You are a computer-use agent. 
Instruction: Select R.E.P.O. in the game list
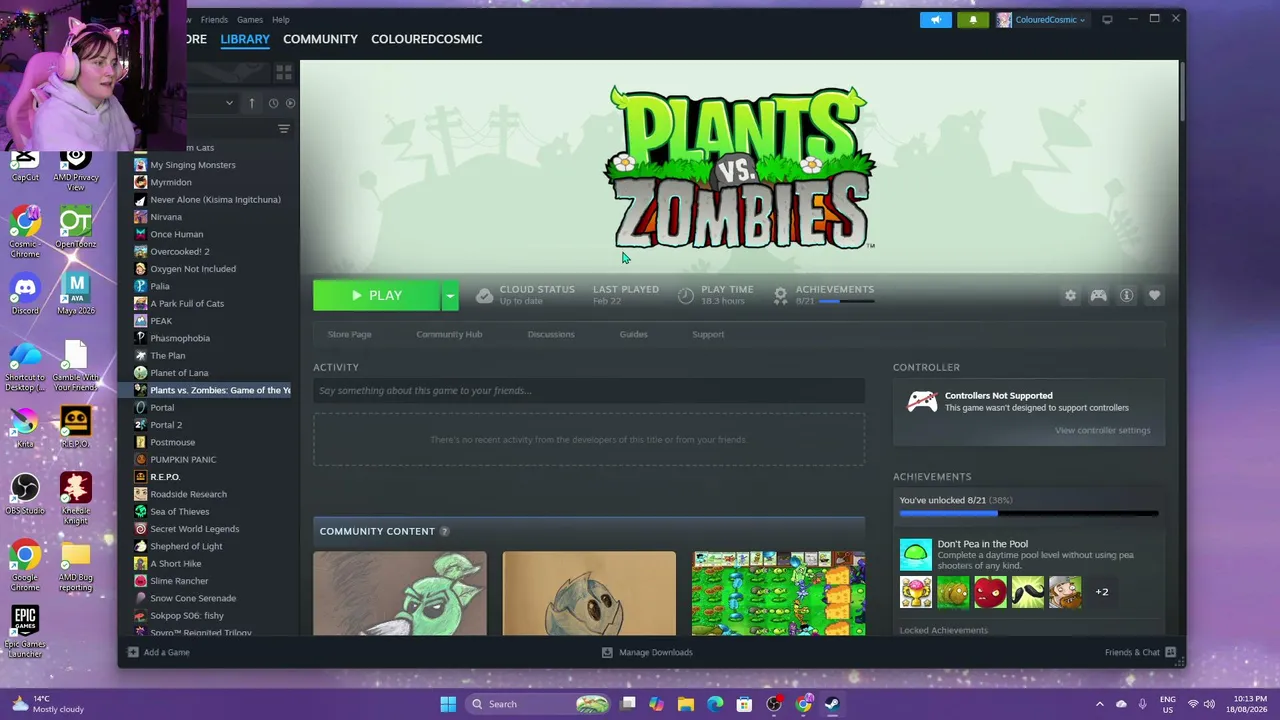click(165, 477)
